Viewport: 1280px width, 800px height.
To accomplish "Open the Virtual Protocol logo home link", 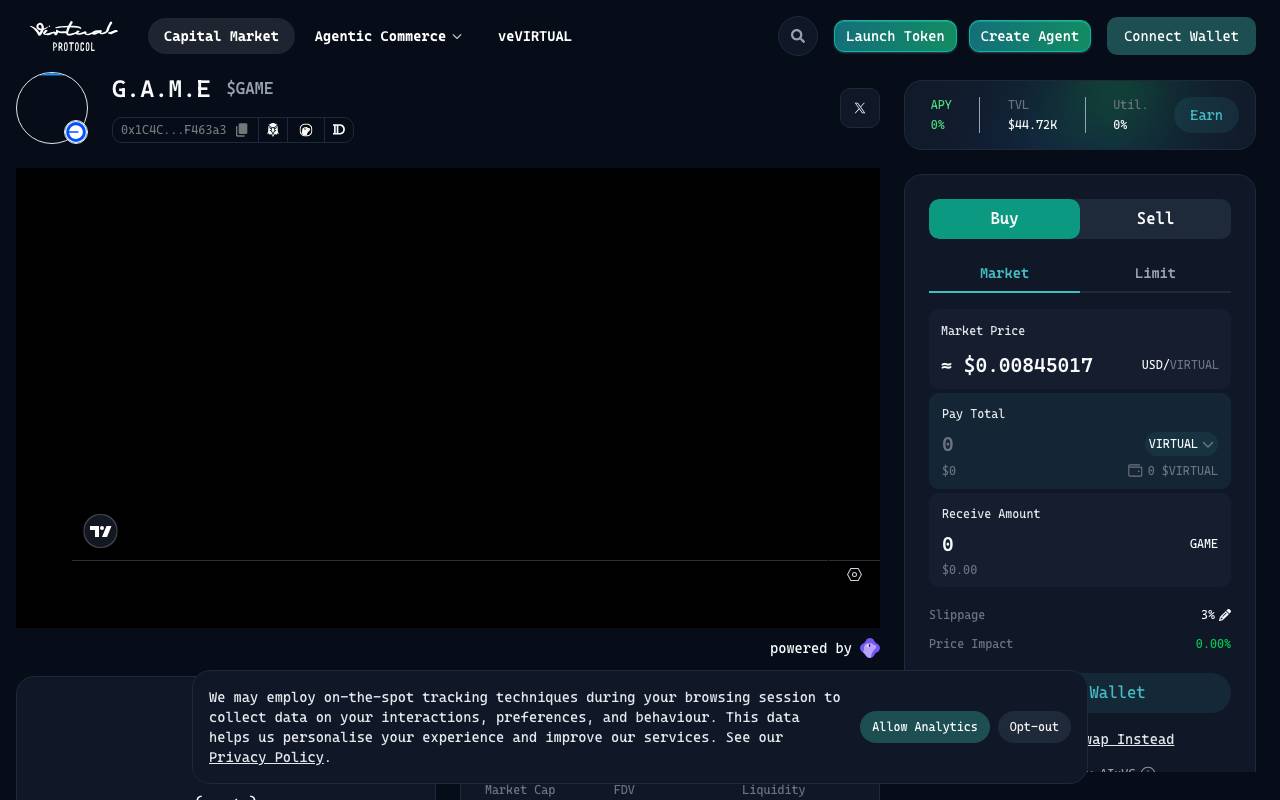I will point(73,36).
